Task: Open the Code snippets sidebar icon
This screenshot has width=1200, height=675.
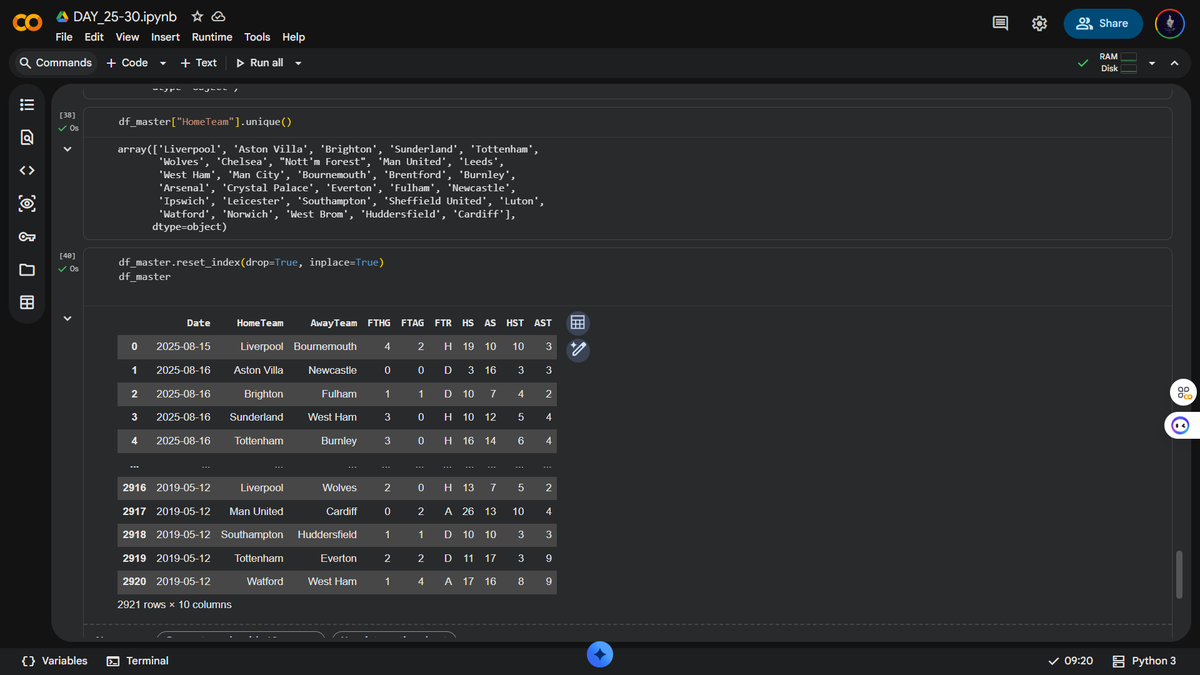Action: coord(27,170)
